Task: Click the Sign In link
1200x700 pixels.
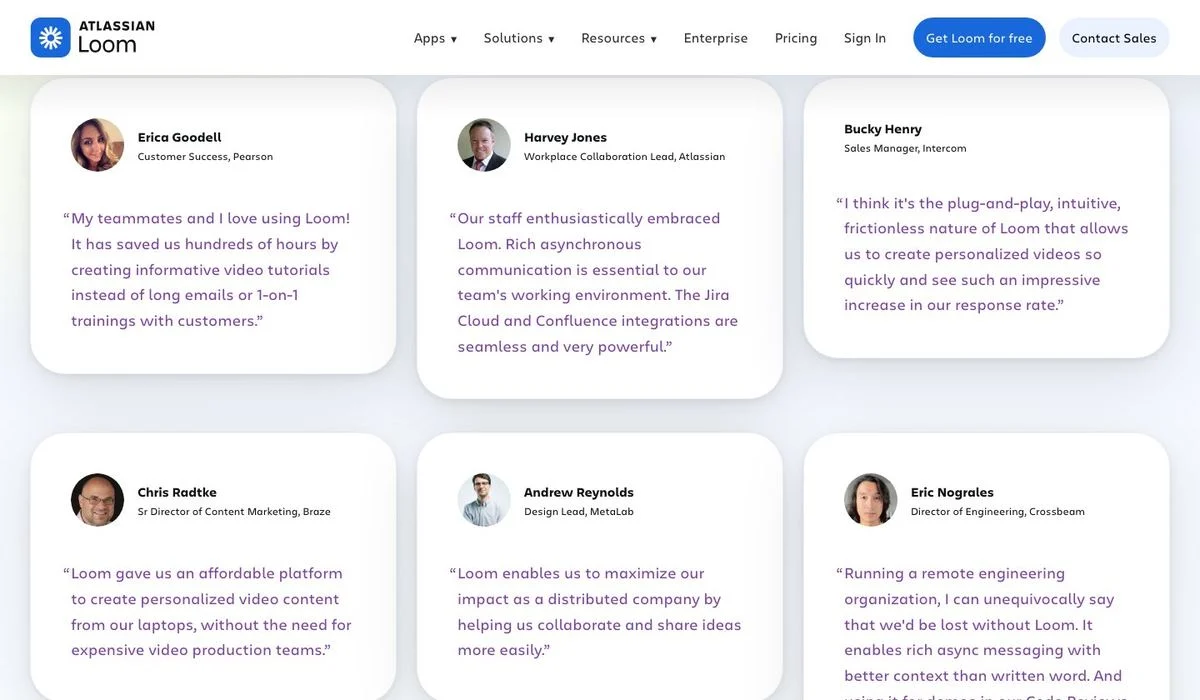Action: click(x=865, y=38)
